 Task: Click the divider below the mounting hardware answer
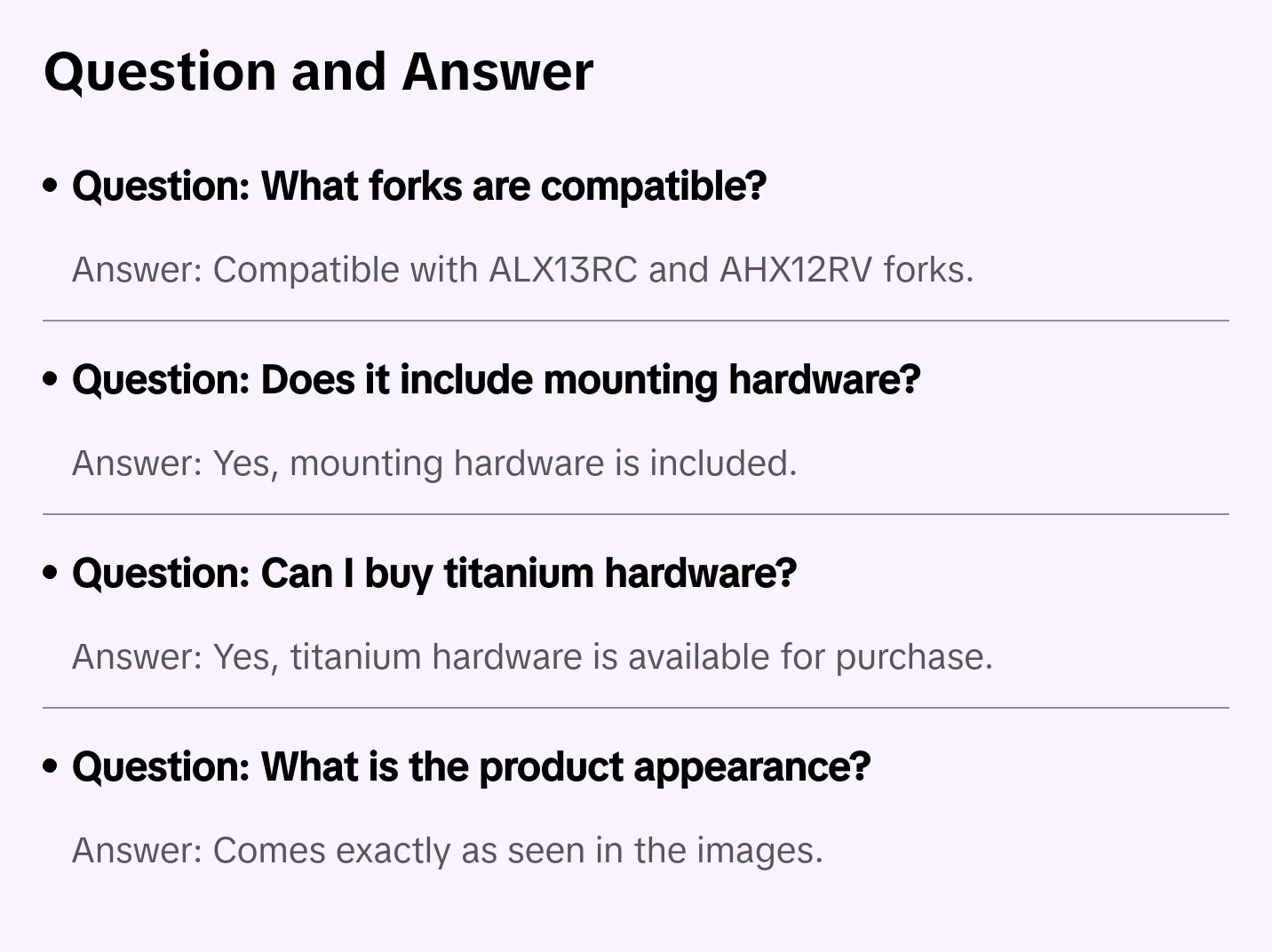click(x=635, y=514)
